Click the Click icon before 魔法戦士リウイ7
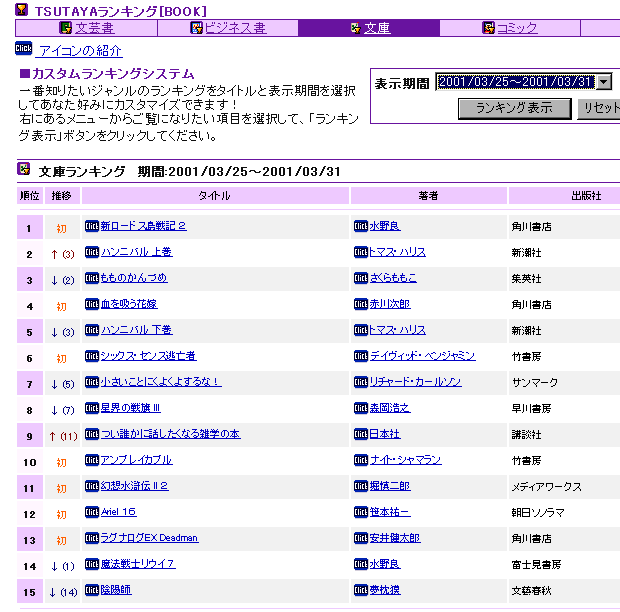 pyautogui.click(x=92, y=564)
